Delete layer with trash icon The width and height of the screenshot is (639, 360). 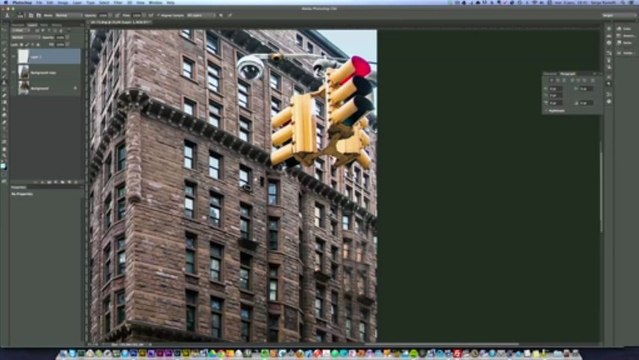pyautogui.click(x=76, y=182)
